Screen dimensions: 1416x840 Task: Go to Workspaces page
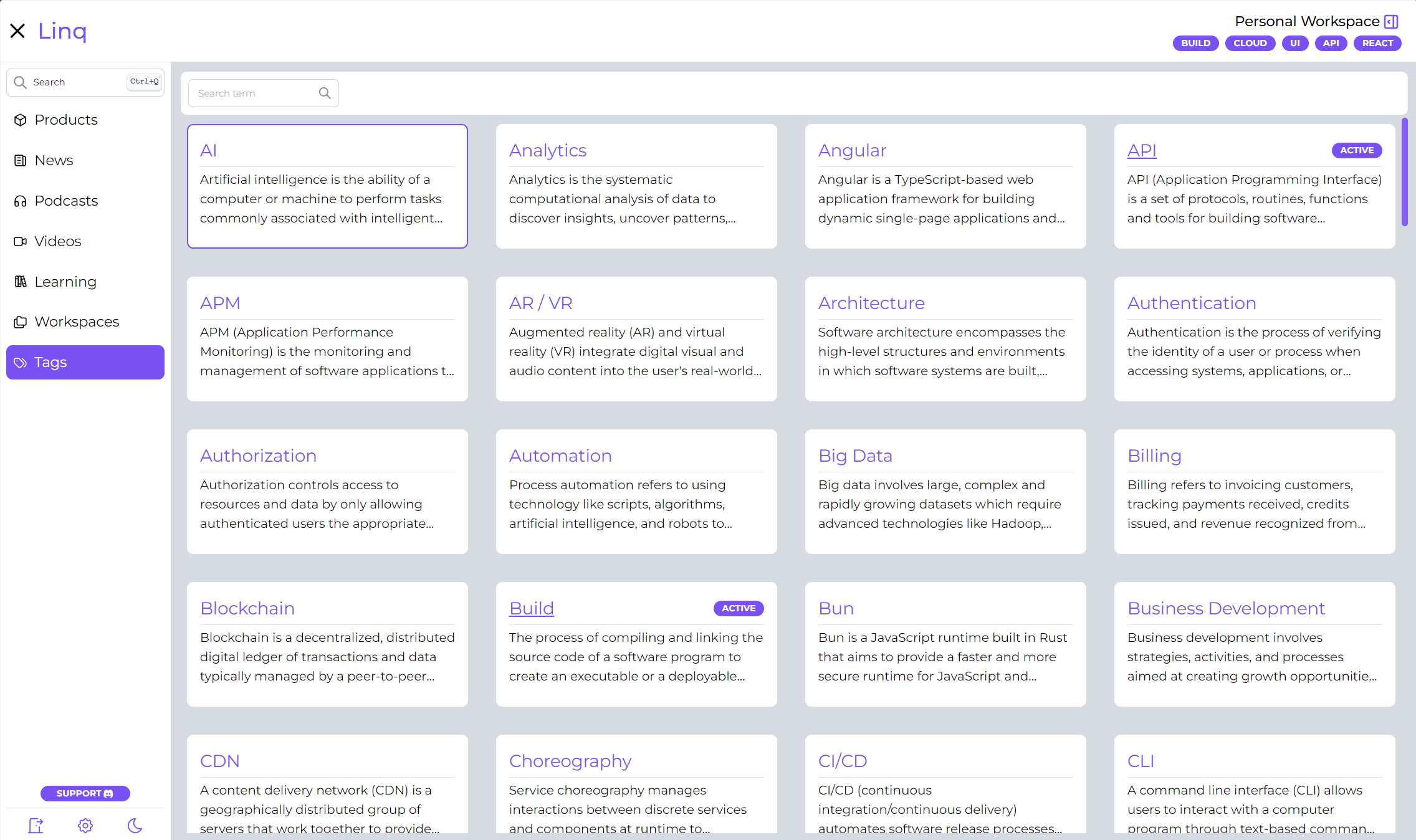pos(77,322)
